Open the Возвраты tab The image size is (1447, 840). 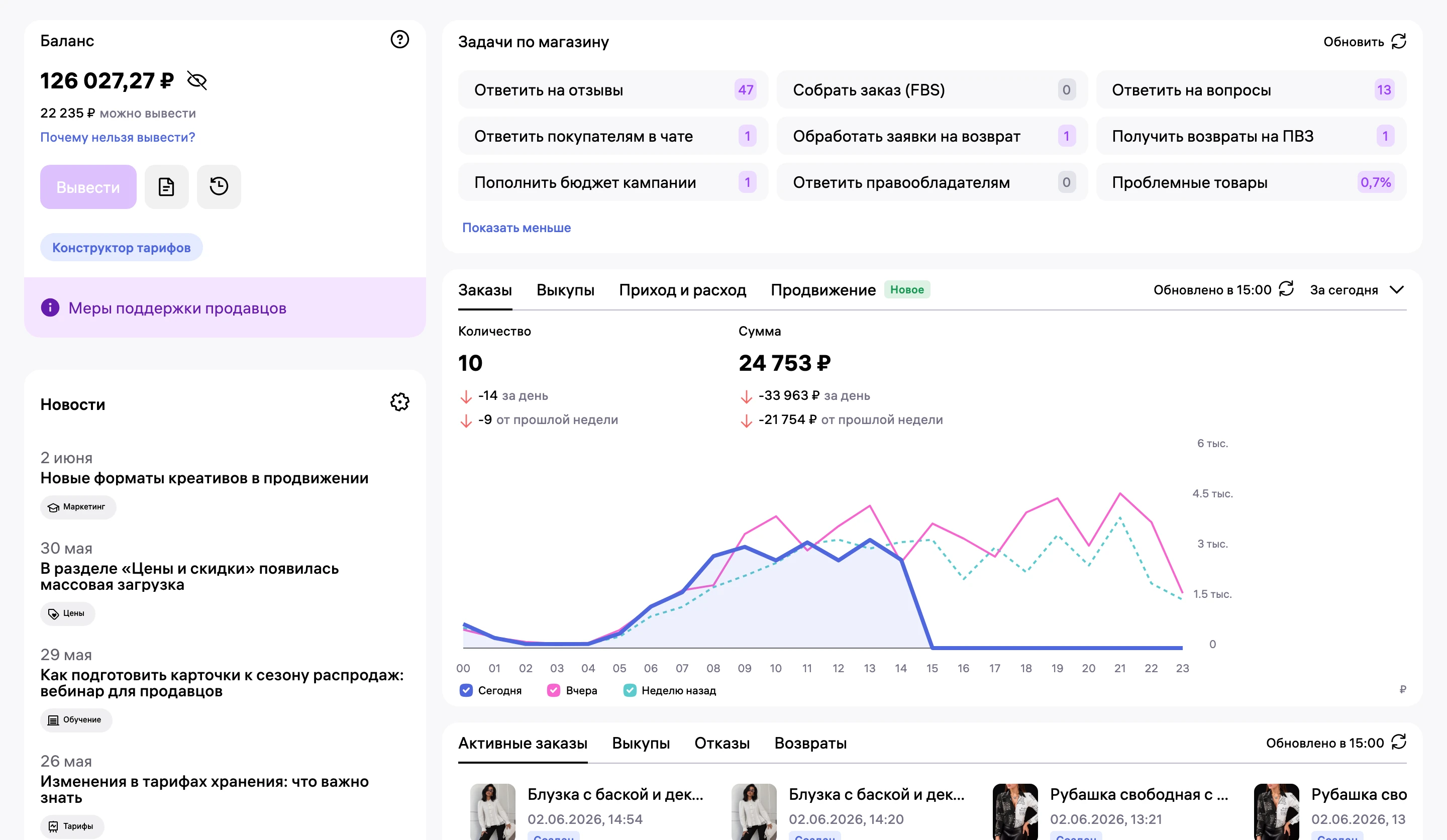[x=810, y=743]
